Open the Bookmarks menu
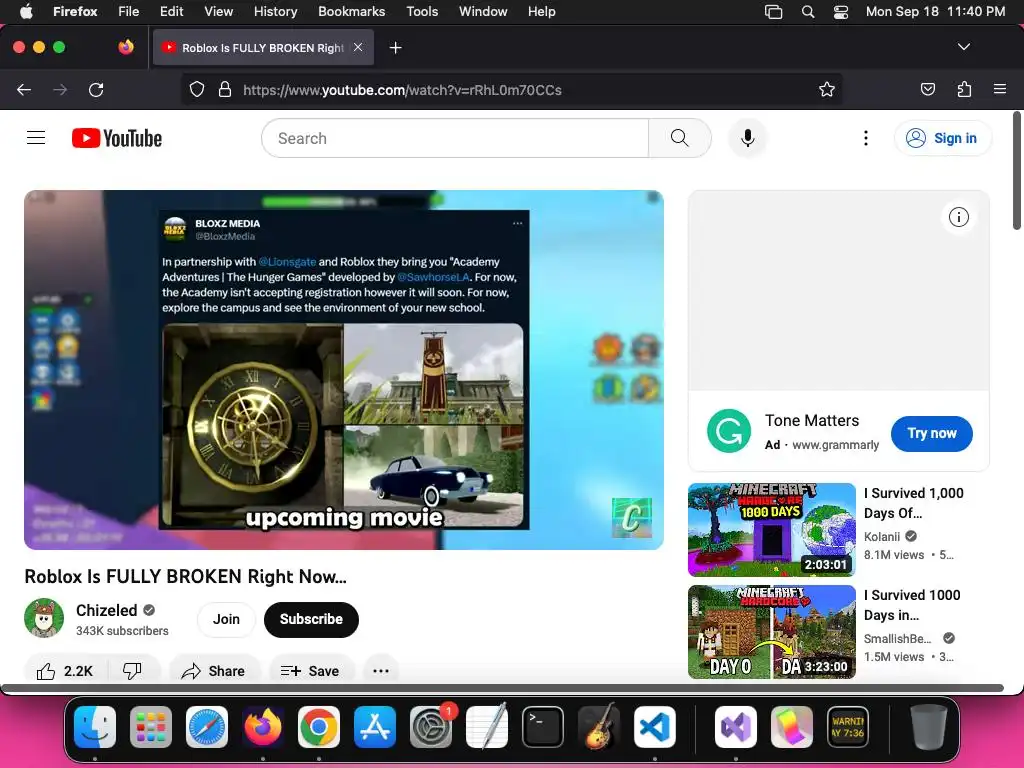 (351, 12)
